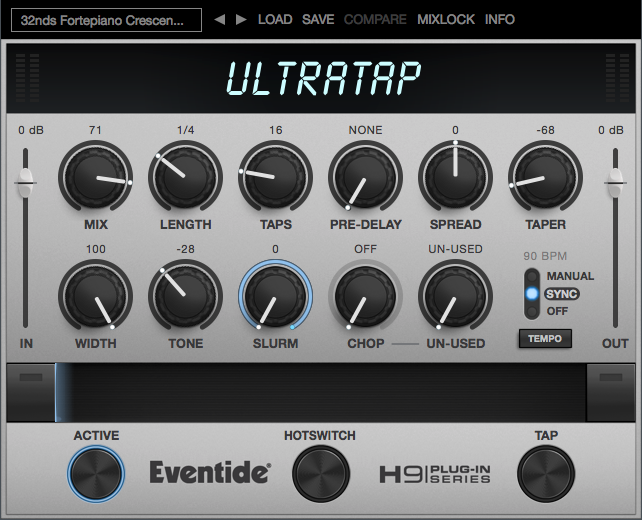This screenshot has height=520, width=642.
Task: Click the IN level slider handle
Action: click(26, 182)
